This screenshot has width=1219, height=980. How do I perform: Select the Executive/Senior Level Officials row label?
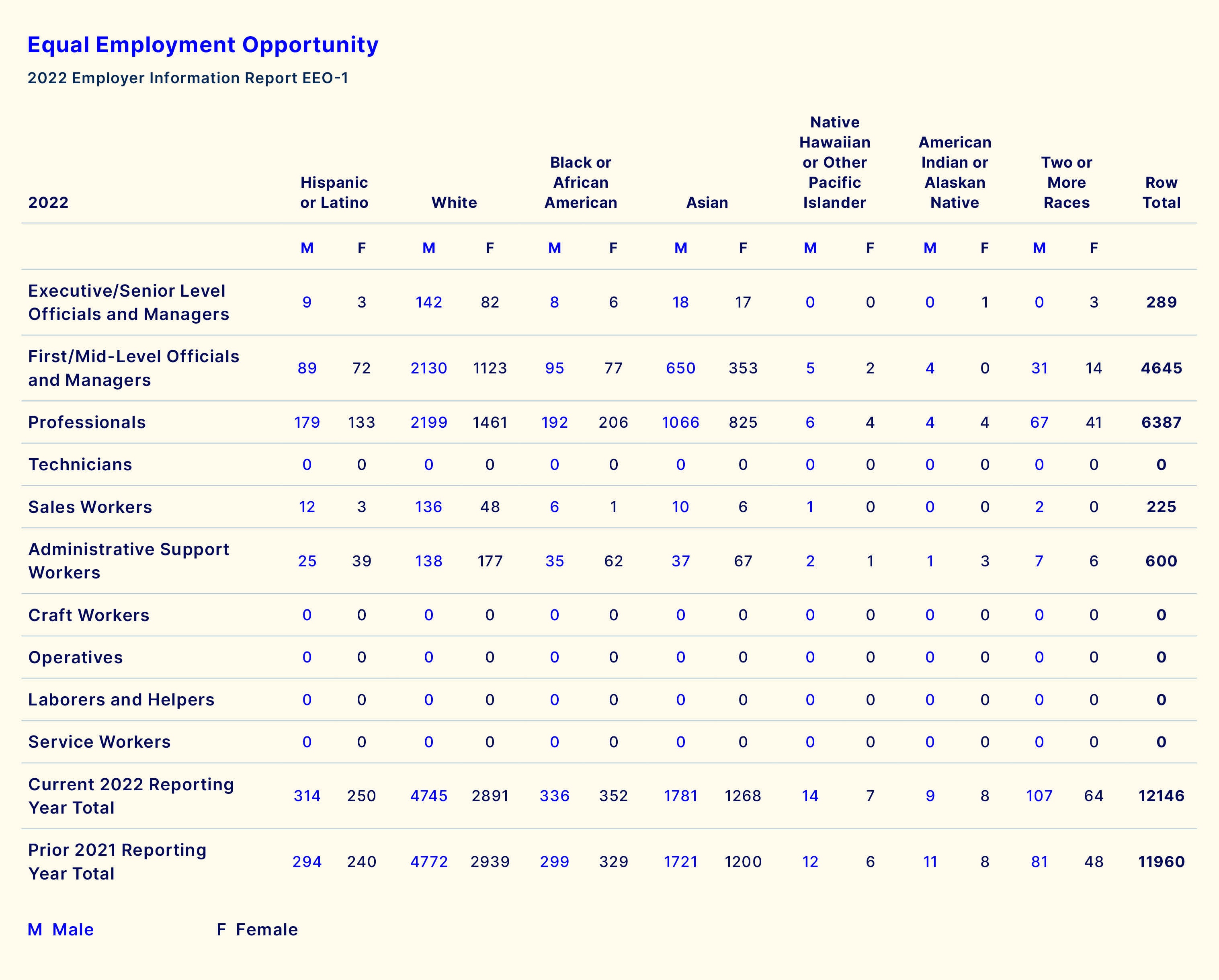tap(128, 303)
